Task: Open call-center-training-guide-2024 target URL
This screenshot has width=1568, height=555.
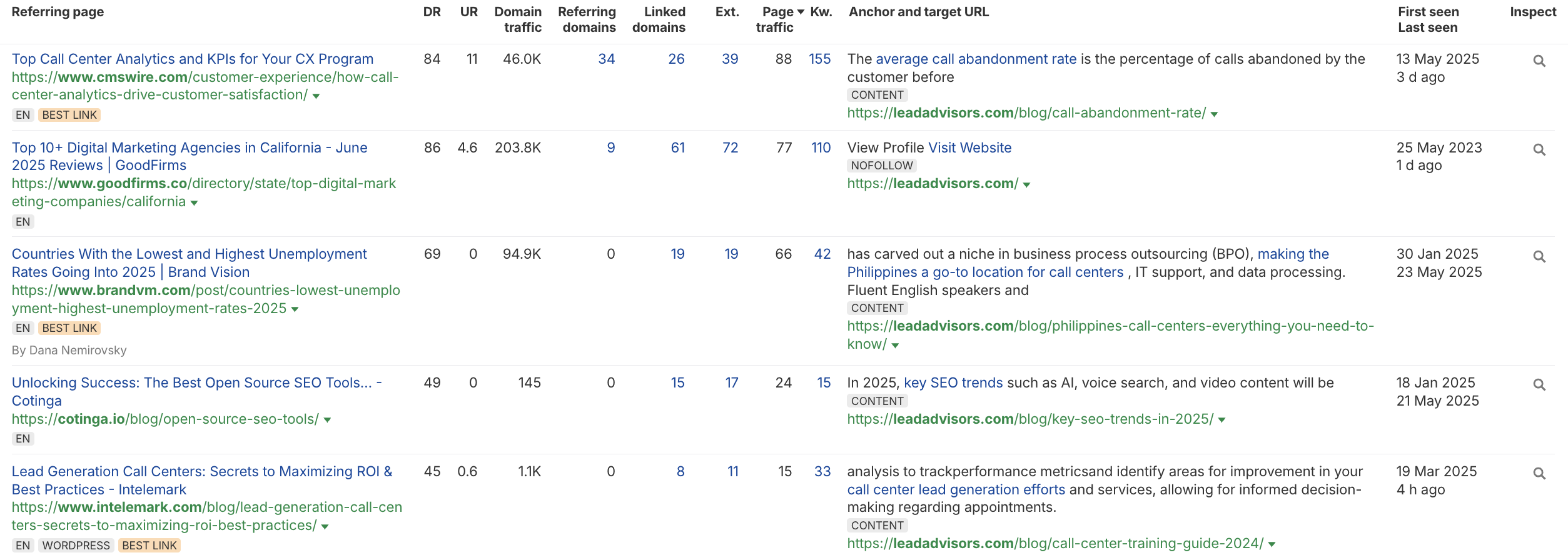Action: click(1055, 543)
